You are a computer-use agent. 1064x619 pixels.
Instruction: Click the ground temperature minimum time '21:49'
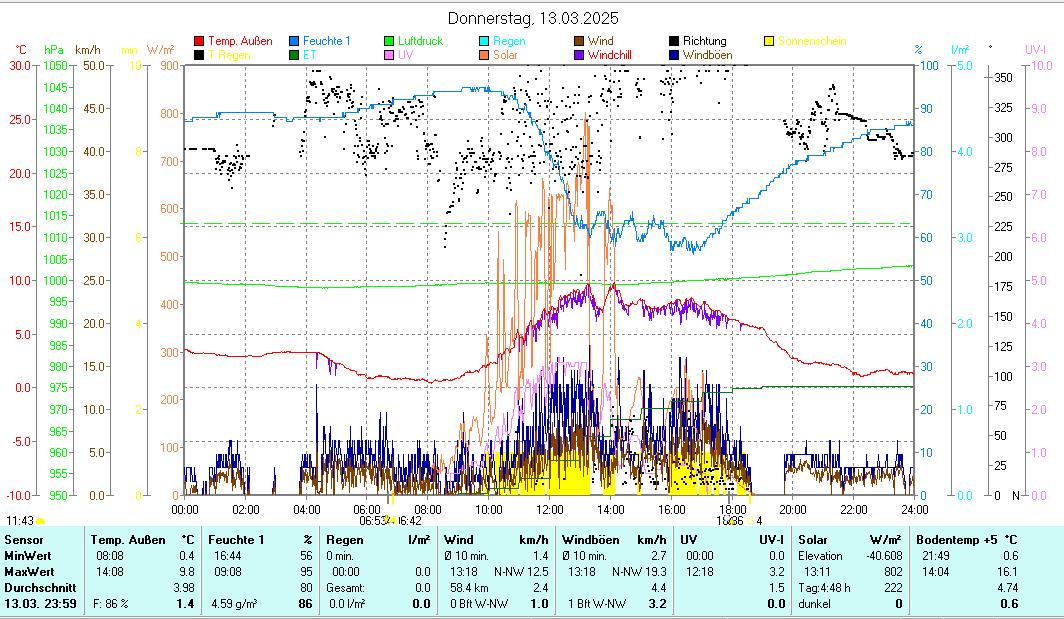pyautogui.click(x=936, y=556)
